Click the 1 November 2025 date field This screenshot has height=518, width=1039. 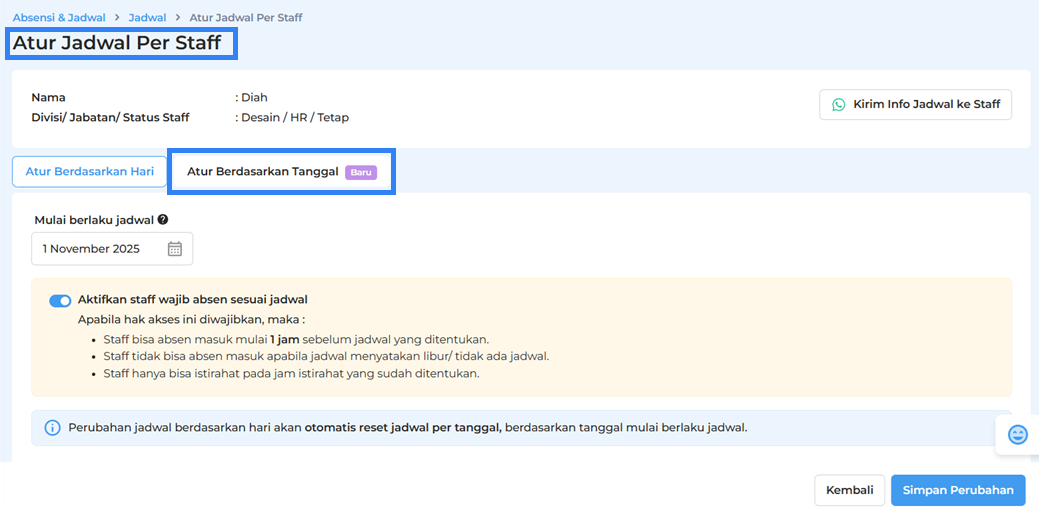pos(98,249)
